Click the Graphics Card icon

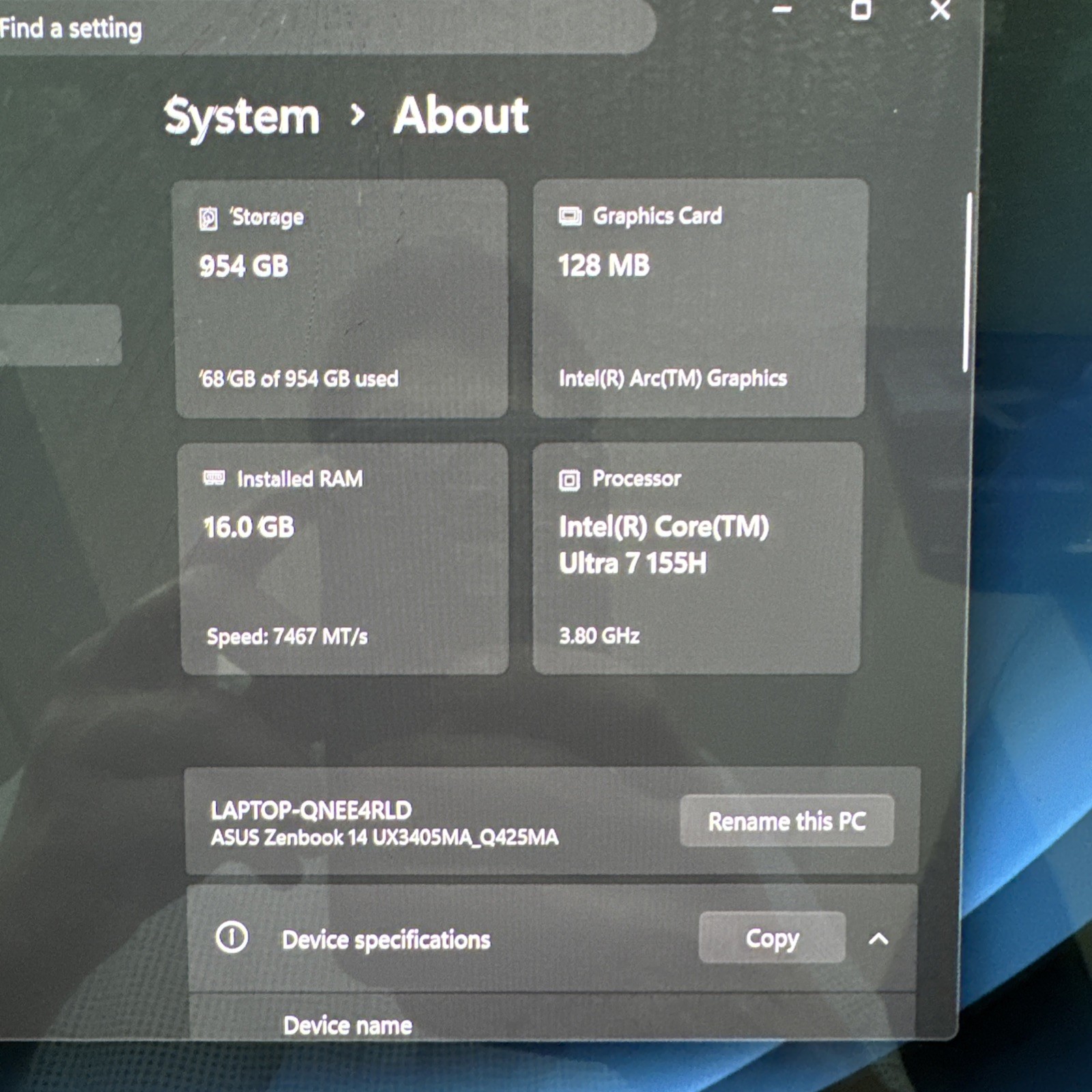(x=570, y=216)
